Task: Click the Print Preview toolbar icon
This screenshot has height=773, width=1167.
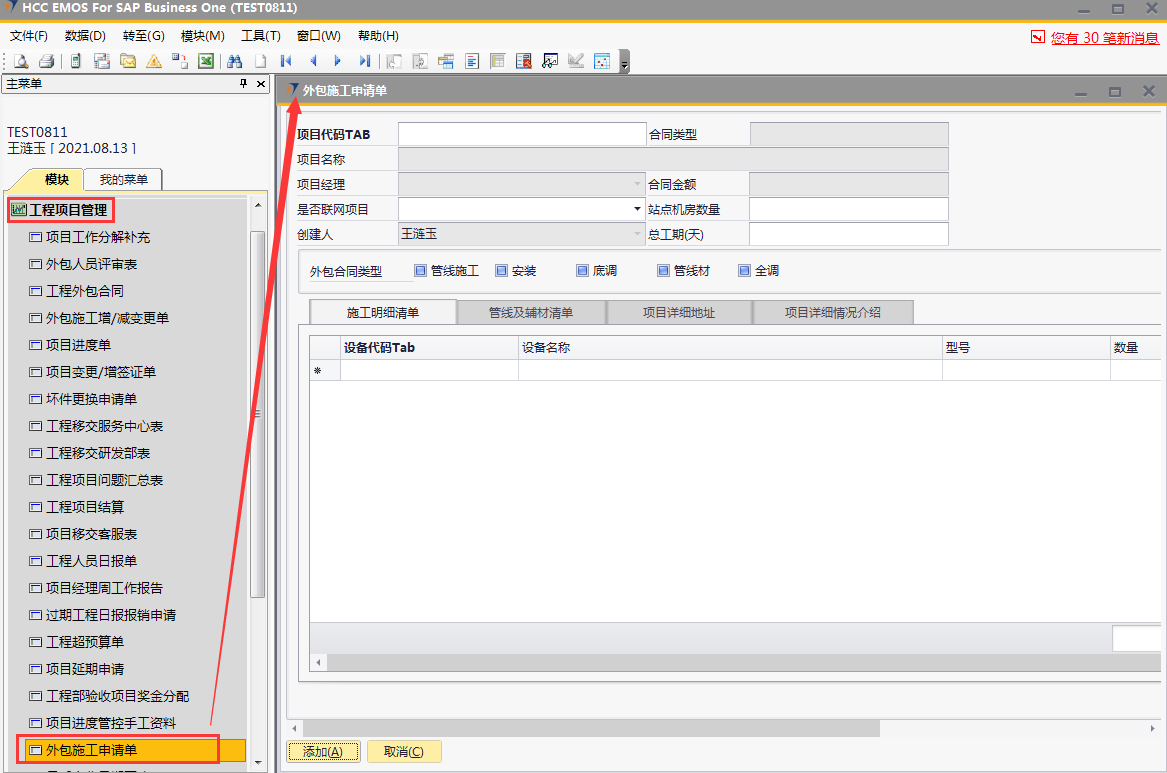Action: (21, 61)
